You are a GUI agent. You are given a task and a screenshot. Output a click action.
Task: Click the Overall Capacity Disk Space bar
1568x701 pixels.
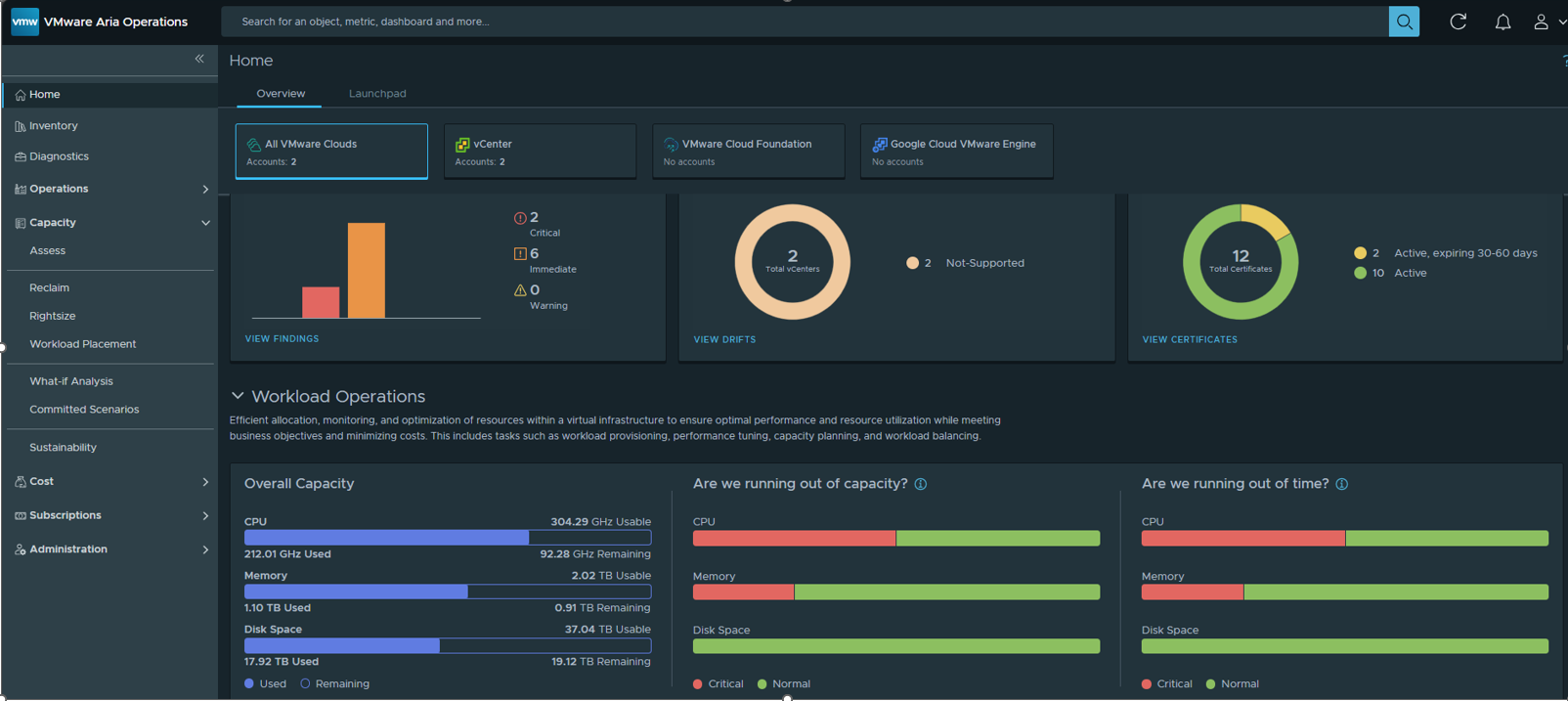coord(448,645)
